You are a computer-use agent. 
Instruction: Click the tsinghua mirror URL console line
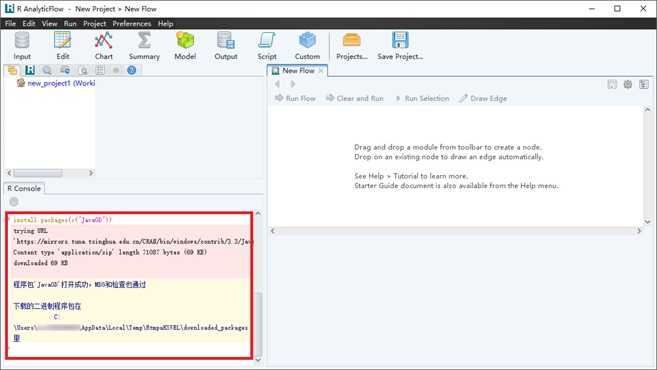pos(133,241)
